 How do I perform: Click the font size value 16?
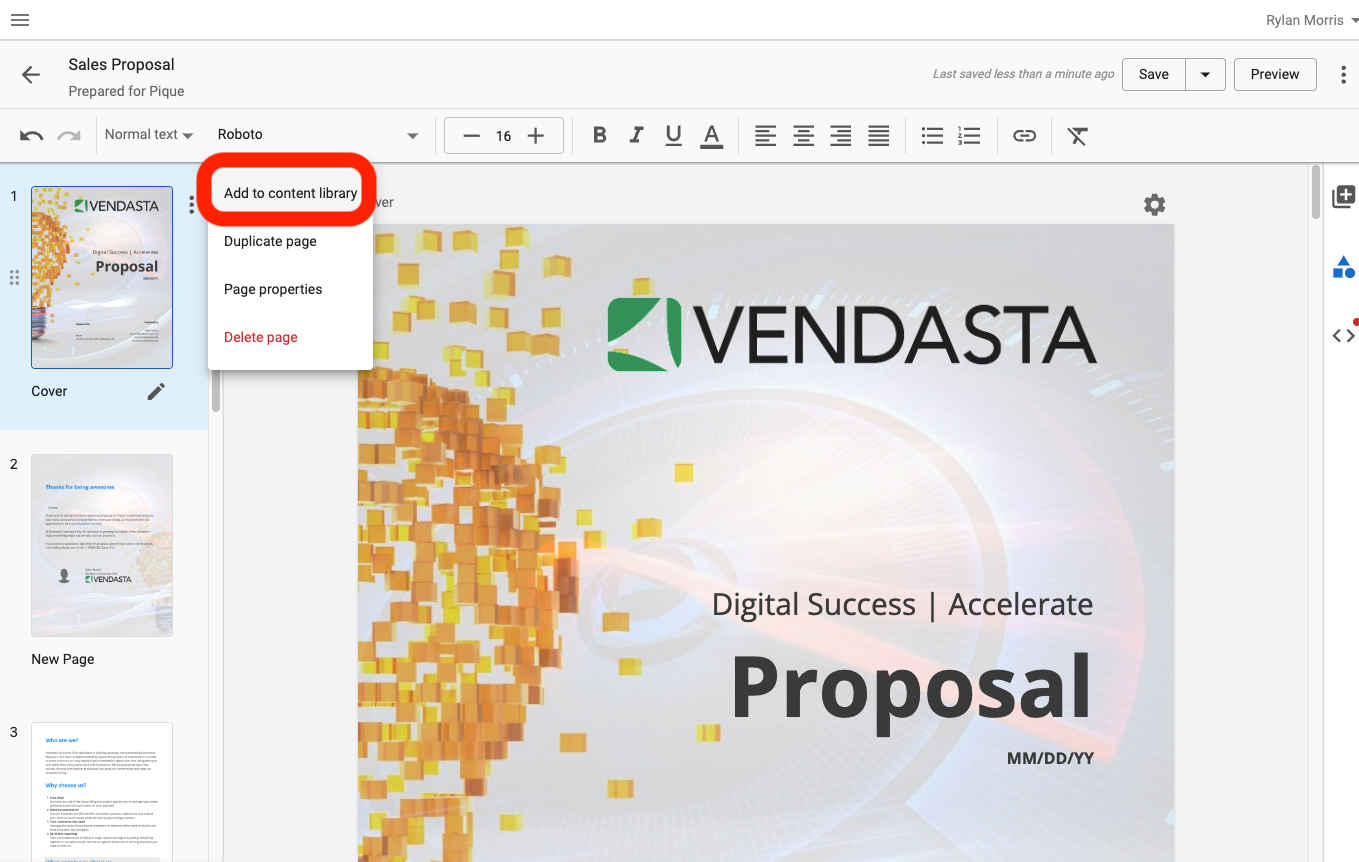coord(503,136)
